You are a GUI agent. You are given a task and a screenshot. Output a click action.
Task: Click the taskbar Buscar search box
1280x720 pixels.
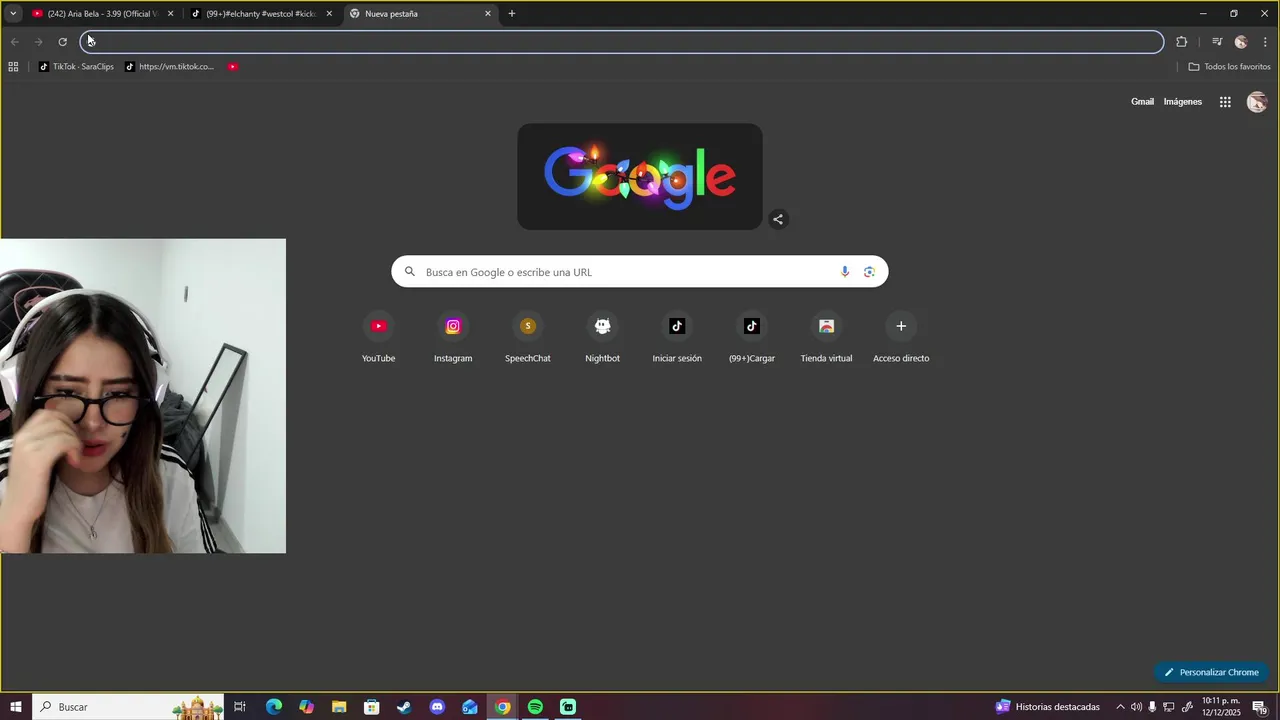point(127,707)
